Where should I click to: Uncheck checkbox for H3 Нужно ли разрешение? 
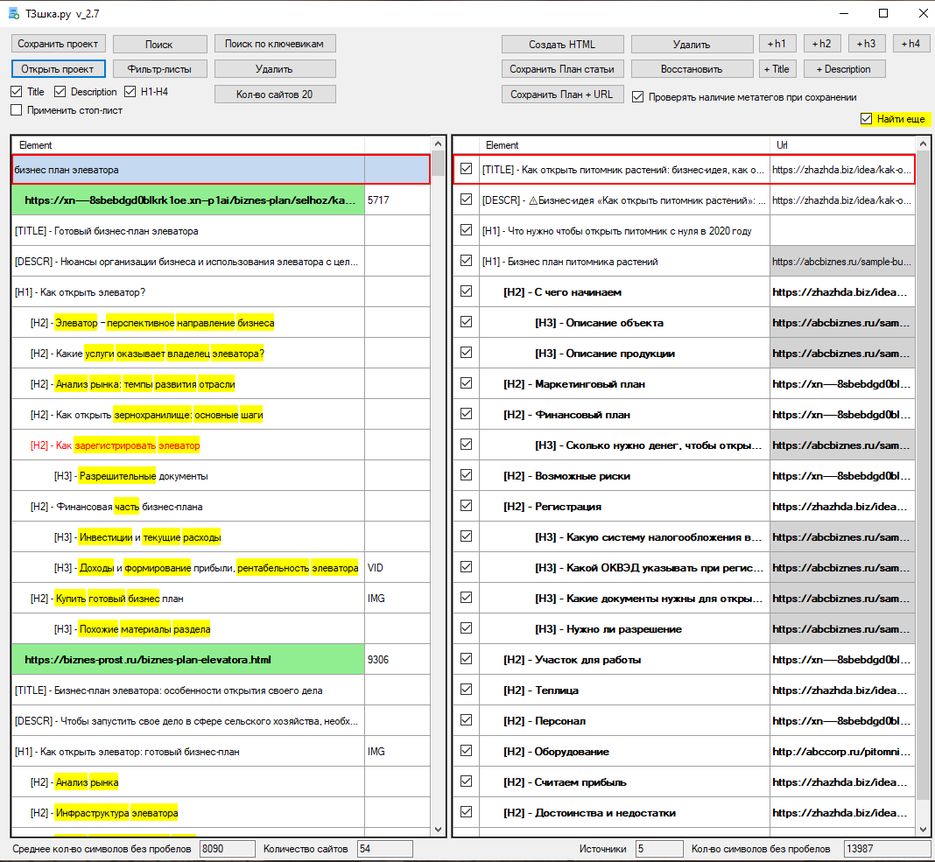click(x=466, y=628)
